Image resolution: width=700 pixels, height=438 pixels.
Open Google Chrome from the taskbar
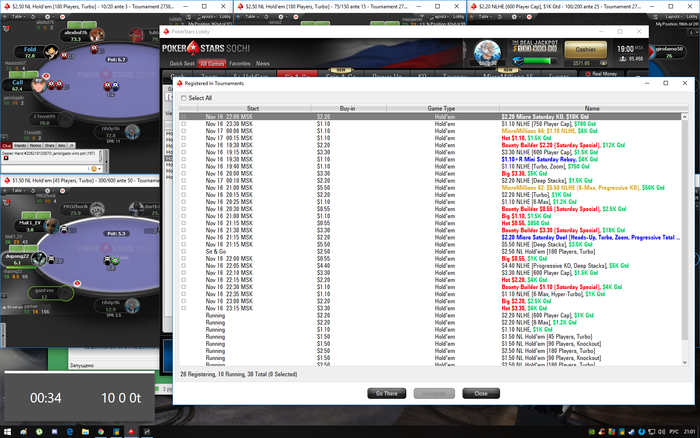tap(100, 432)
